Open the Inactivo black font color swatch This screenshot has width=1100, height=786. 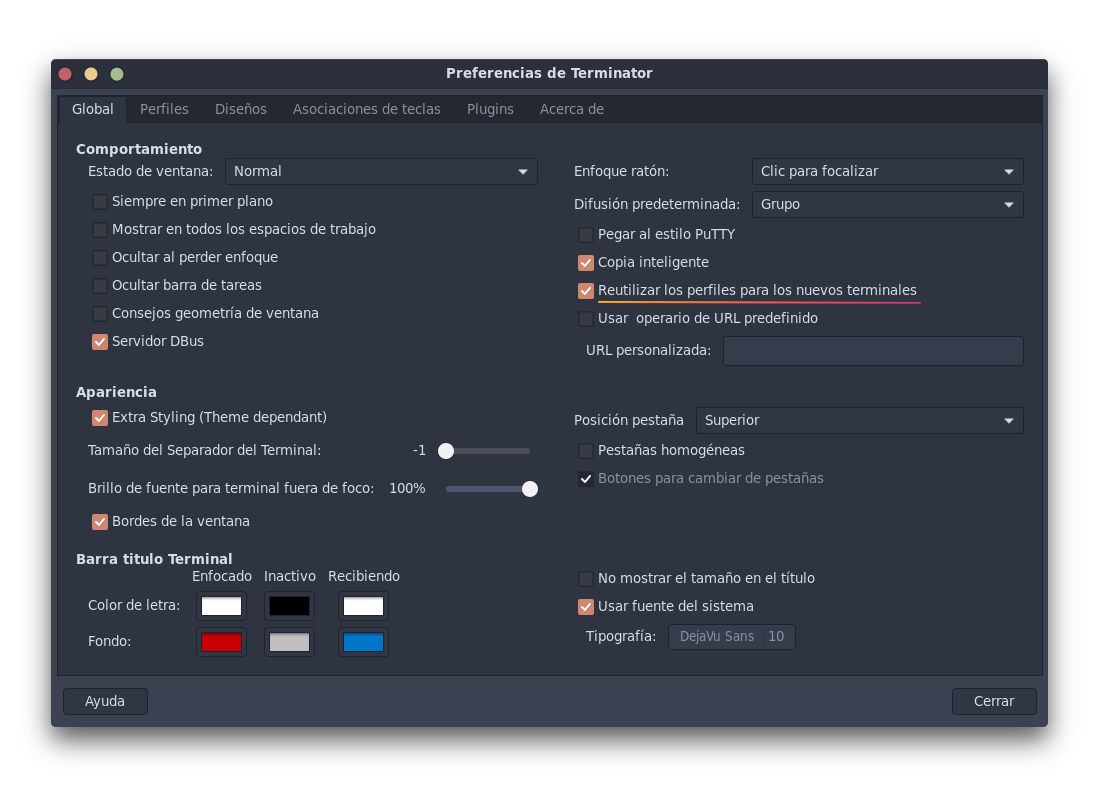click(289, 606)
